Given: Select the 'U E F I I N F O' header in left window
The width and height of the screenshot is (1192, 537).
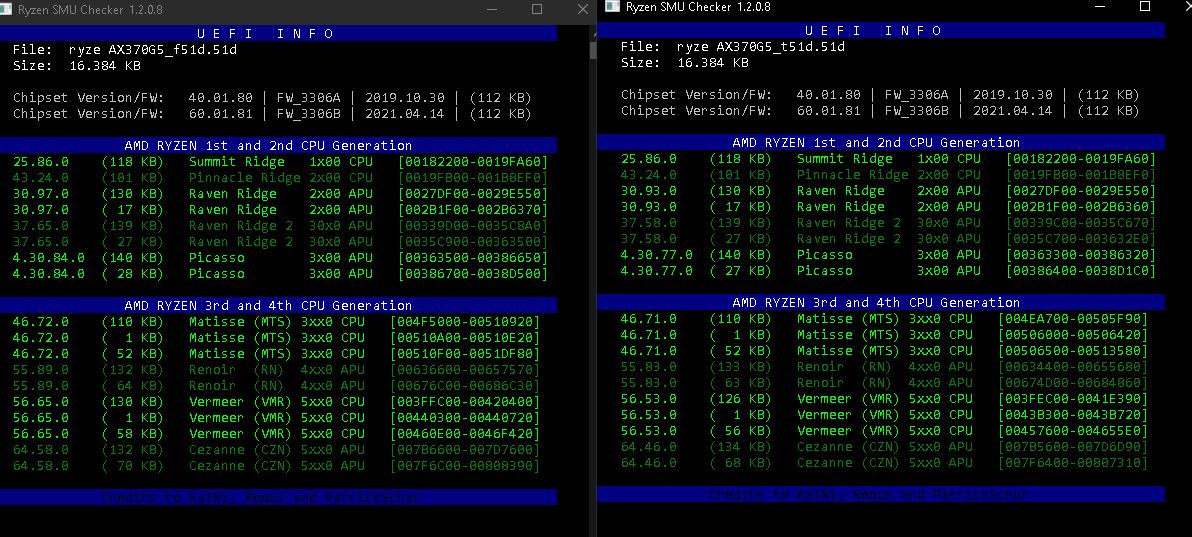Looking at the screenshot, I should pyautogui.click(x=265, y=33).
